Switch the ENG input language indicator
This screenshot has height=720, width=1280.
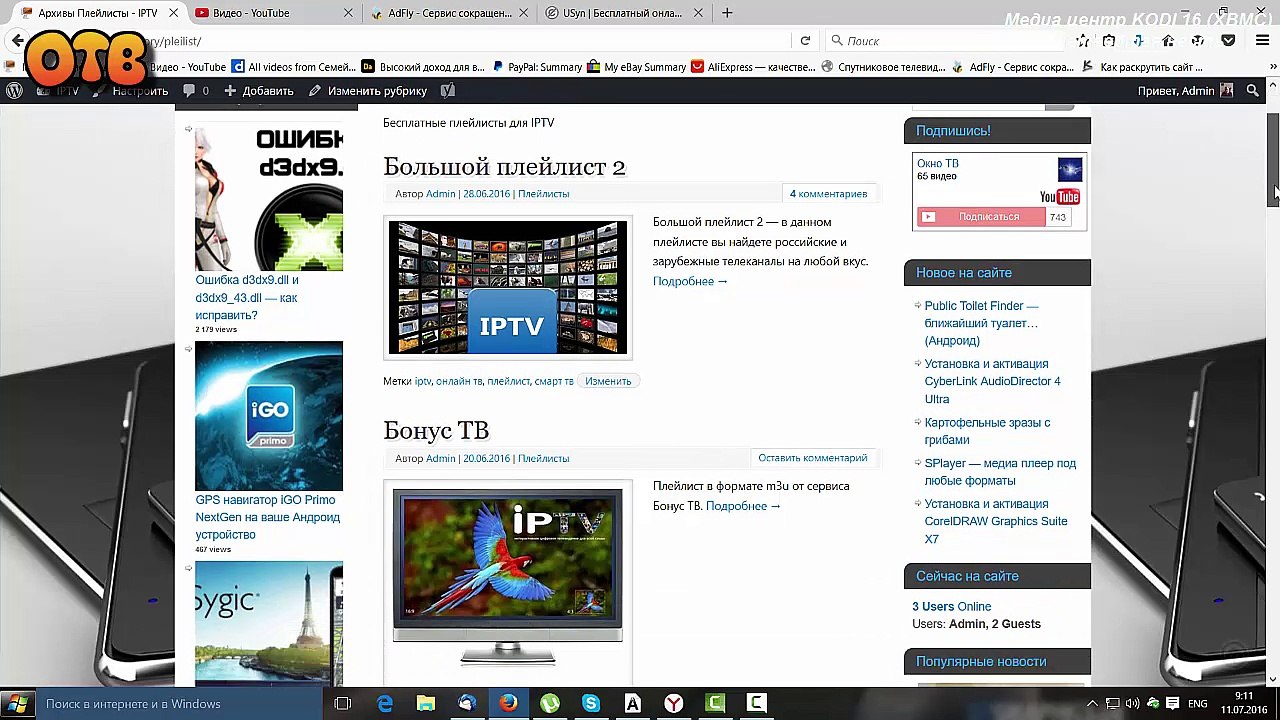[1197, 704]
